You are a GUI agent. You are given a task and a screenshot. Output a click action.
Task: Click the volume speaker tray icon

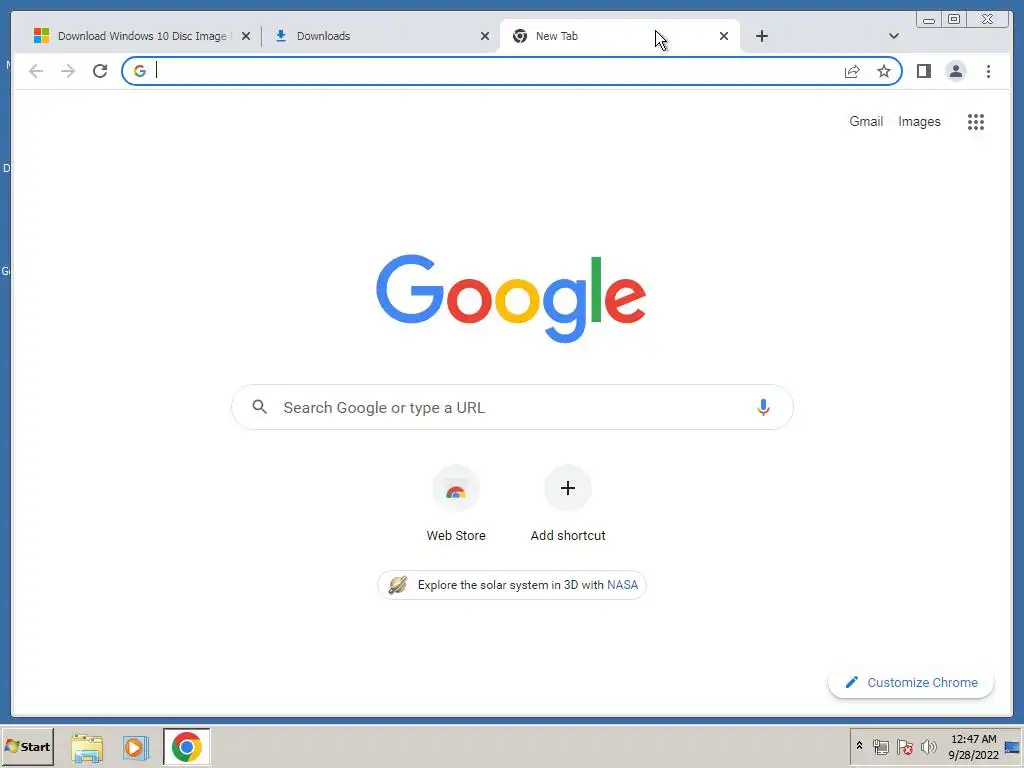click(928, 746)
